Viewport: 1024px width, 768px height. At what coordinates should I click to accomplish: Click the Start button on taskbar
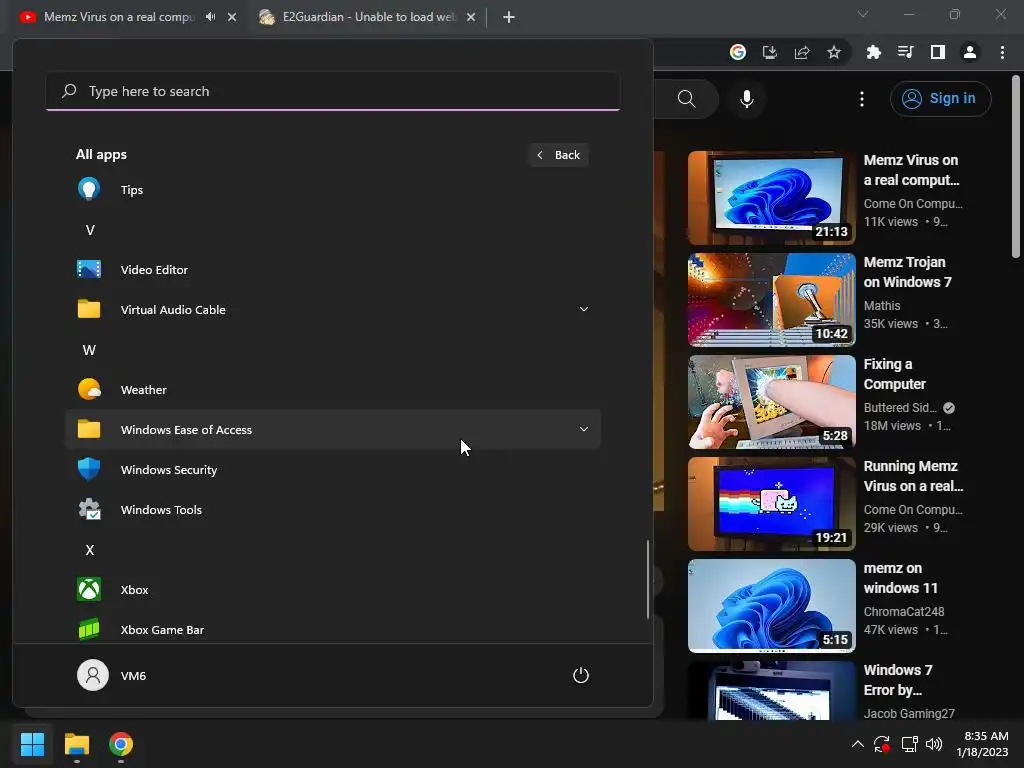coord(32,744)
